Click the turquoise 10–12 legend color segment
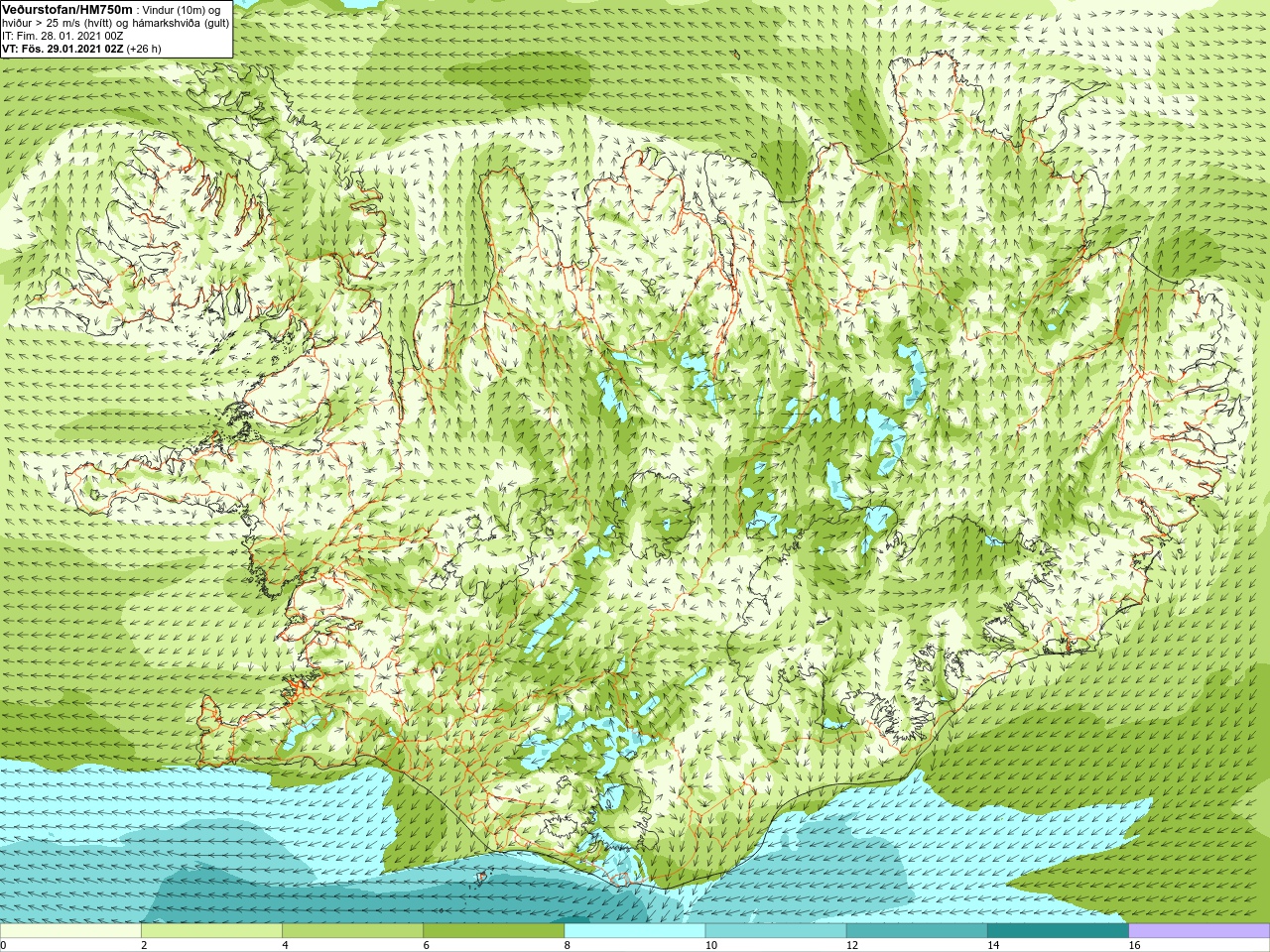This screenshot has height=952, width=1270. pyautogui.click(x=776, y=931)
